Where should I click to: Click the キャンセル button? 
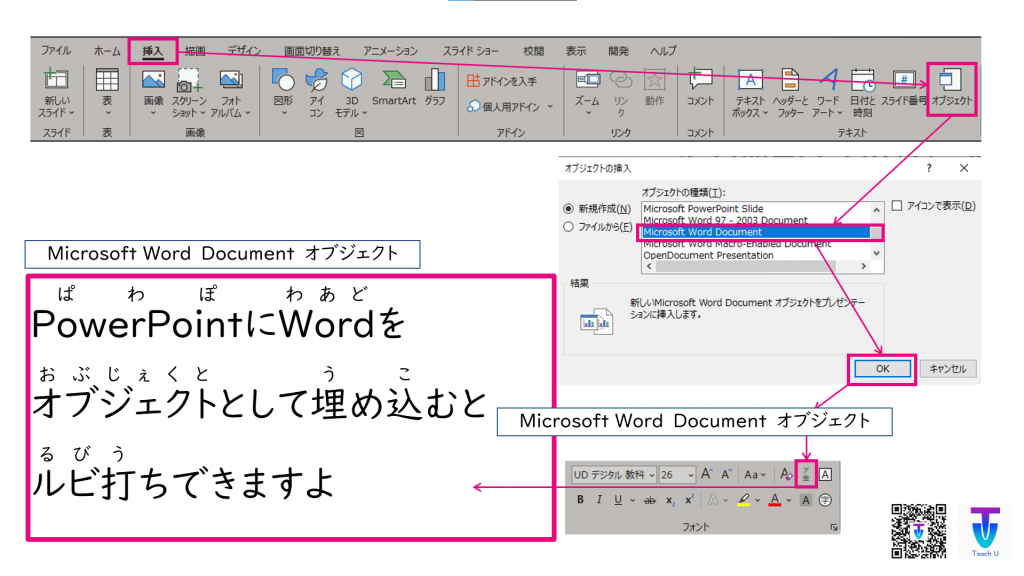click(x=948, y=369)
